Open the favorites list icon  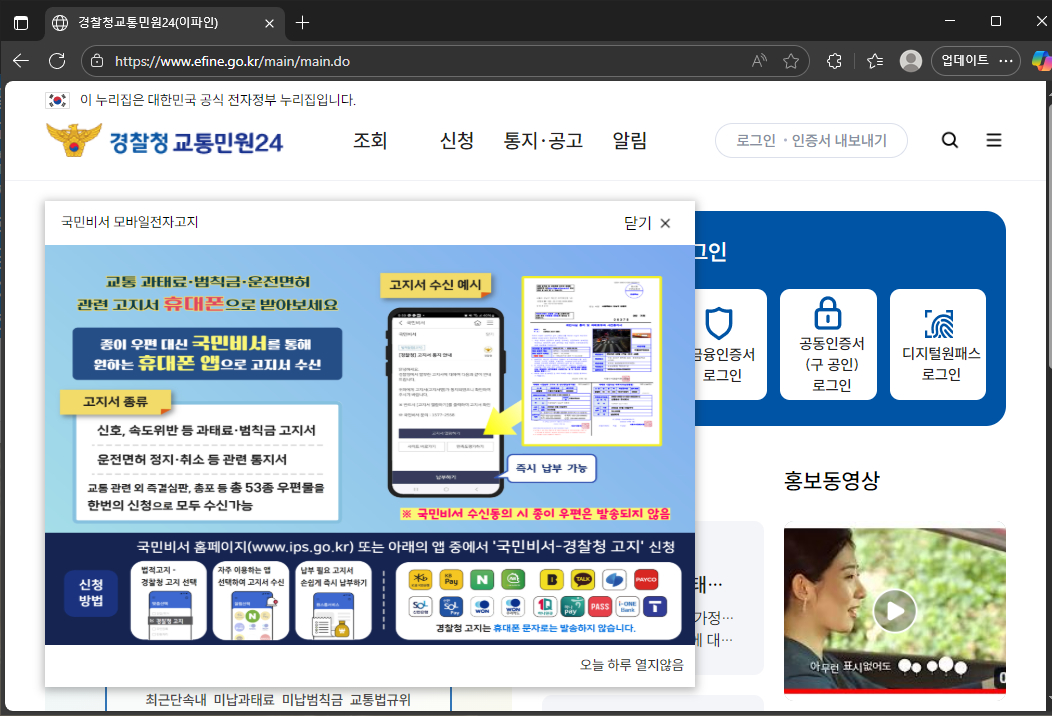[x=875, y=61]
